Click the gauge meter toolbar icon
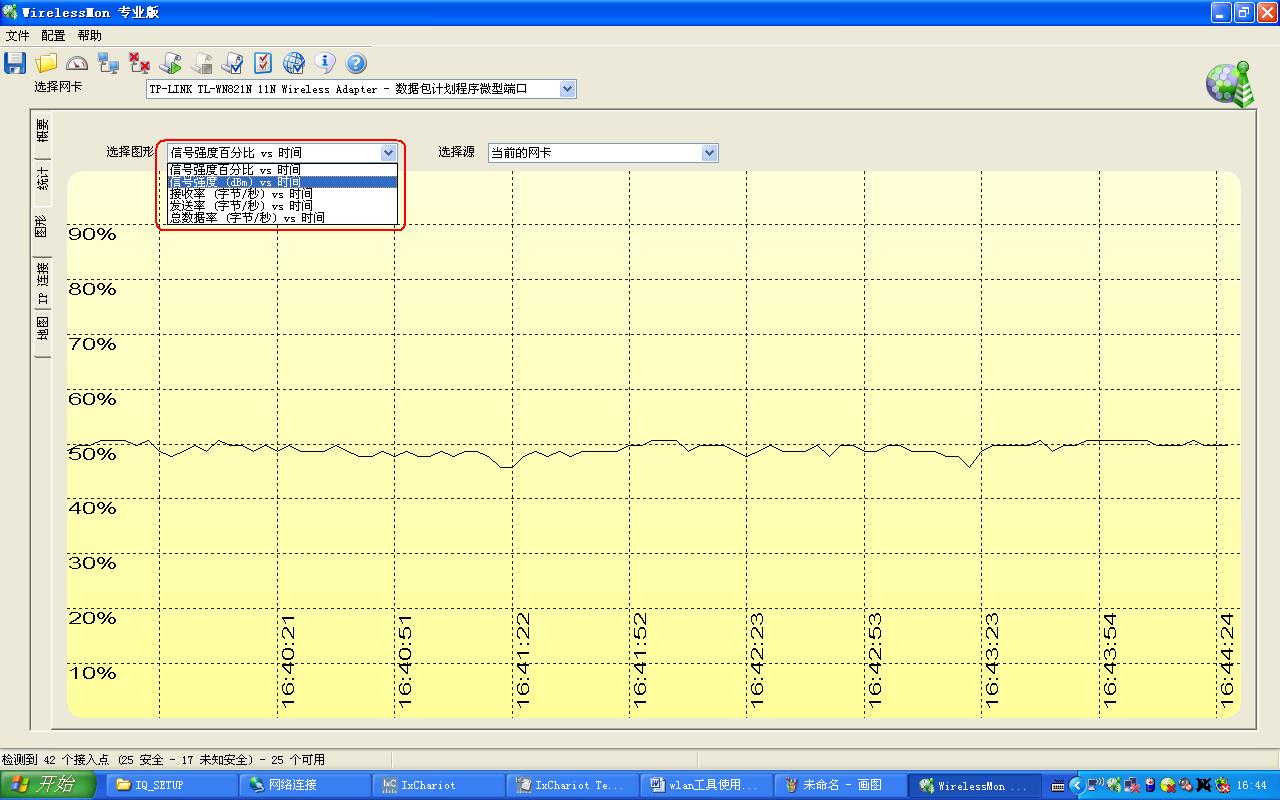Screen dimensions: 1280x800 click(x=77, y=63)
